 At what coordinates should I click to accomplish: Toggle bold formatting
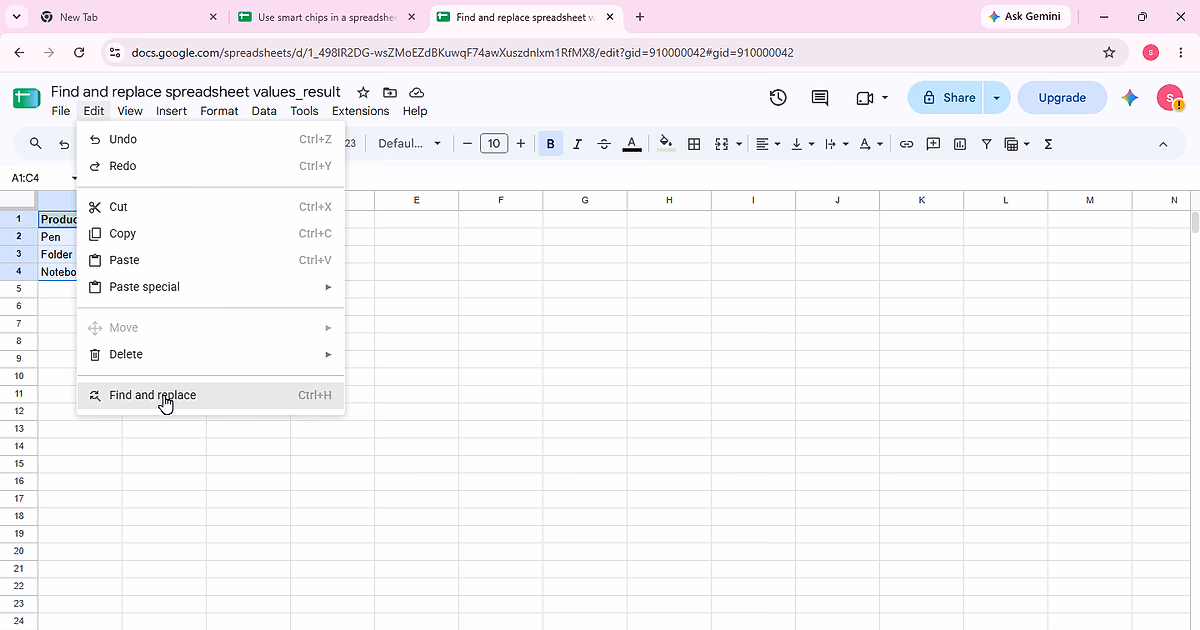(550, 144)
